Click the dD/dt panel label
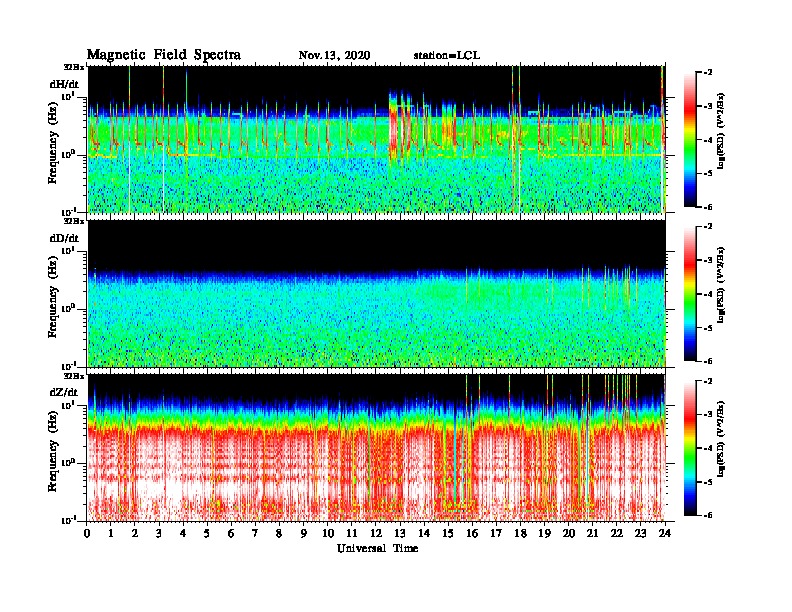The height and width of the screenshot is (612, 792). tap(64, 238)
